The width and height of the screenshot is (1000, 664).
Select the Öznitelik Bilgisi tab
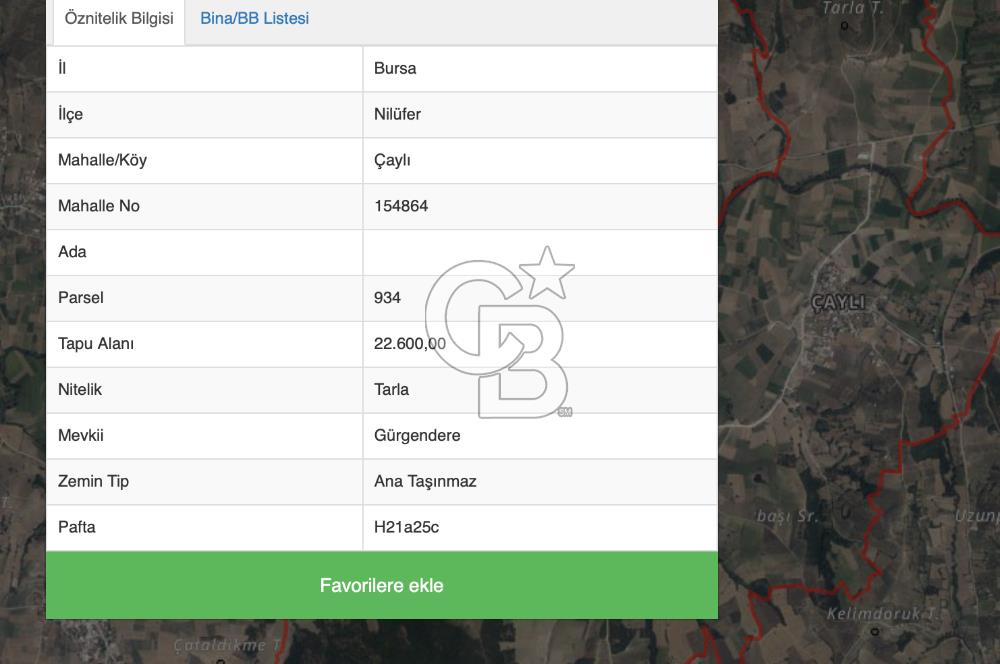click(119, 19)
